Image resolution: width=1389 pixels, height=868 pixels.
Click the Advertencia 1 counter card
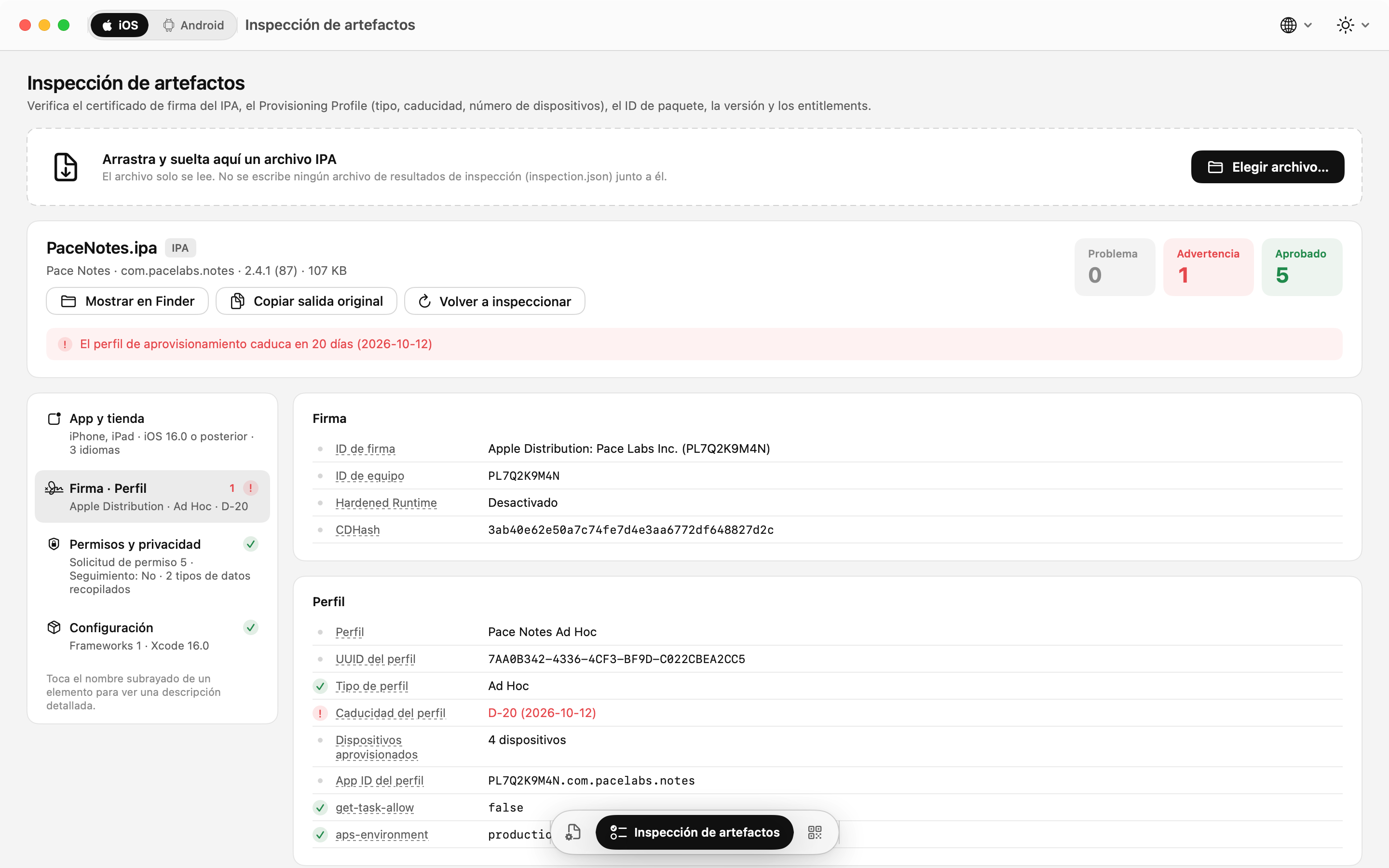click(1208, 267)
